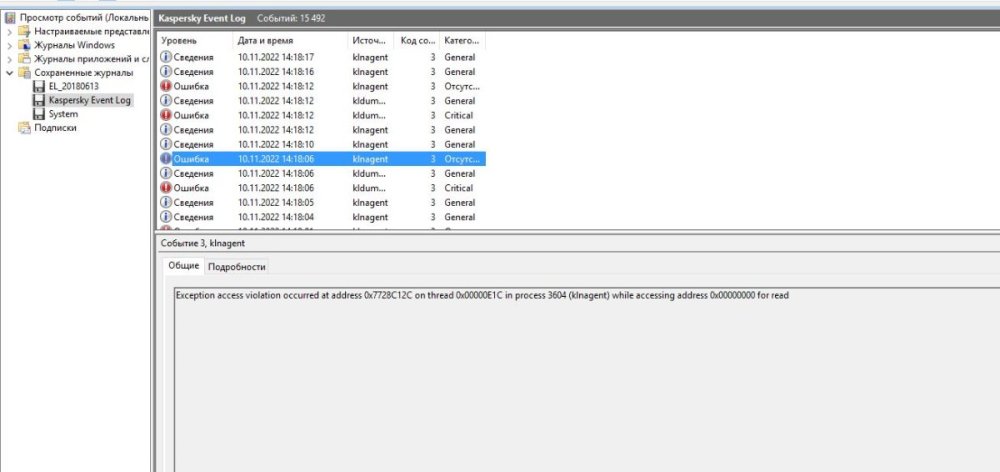The width and height of the screenshot is (1000, 472).
Task: Click error icon of Critical 14:18:06 event
Action: click(166, 188)
